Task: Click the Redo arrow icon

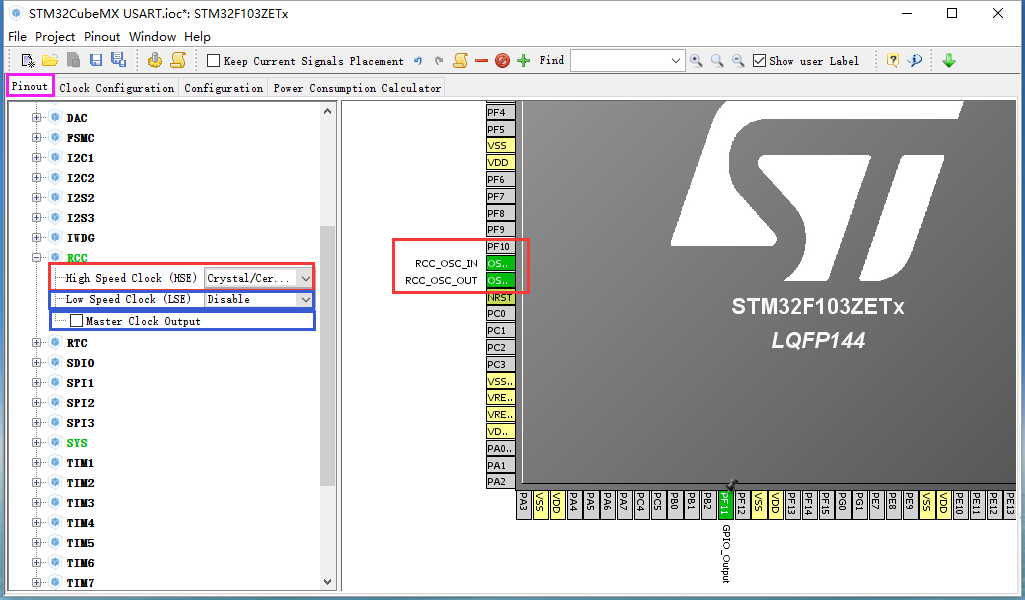Action: [x=439, y=61]
